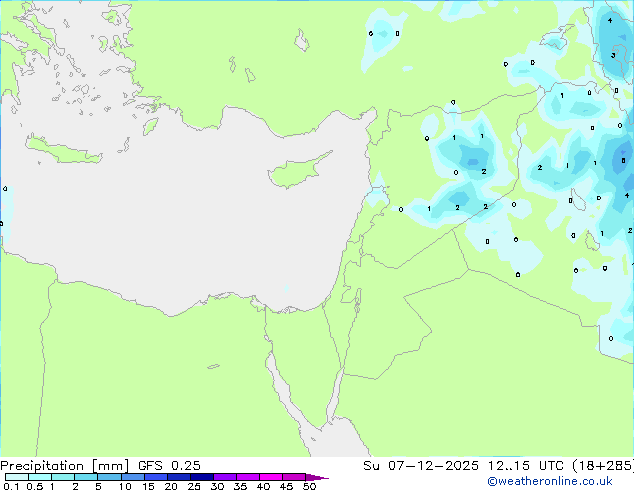Pick the 30–35 mm violet legend swatch
Viewport: 634px width, 490px height.
pyautogui.click(x=225, y=477)
